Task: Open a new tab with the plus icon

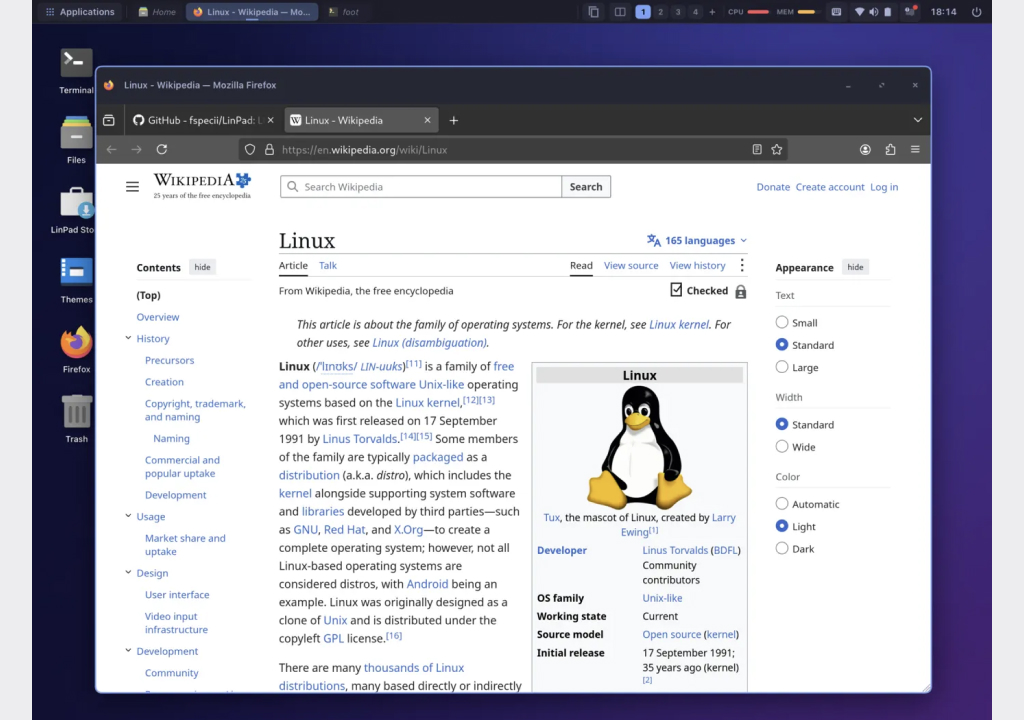Action: pyautogui.click(x=454, y=120)
